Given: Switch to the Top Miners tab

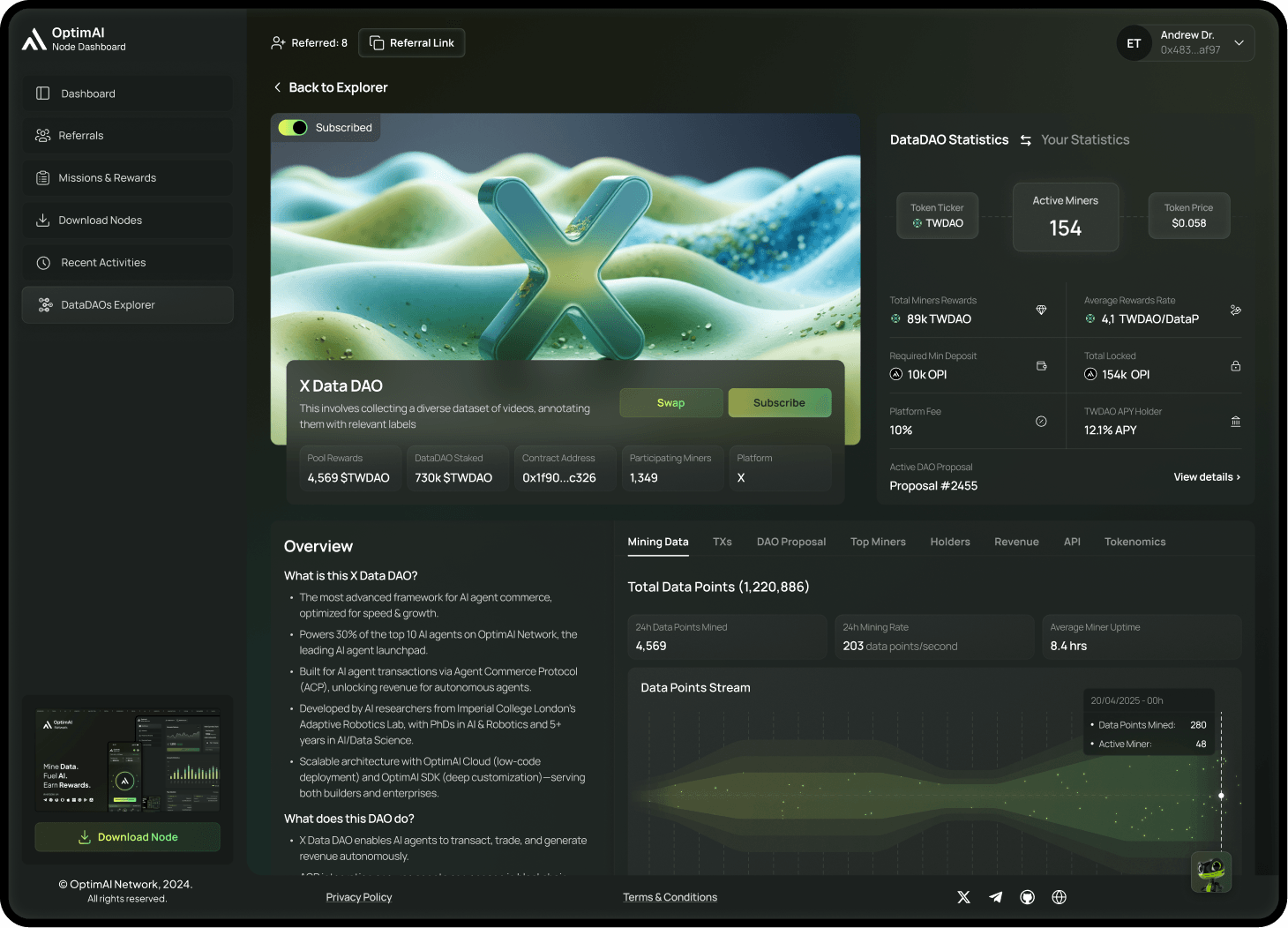Looking at the screenshot, I should 877,542.
